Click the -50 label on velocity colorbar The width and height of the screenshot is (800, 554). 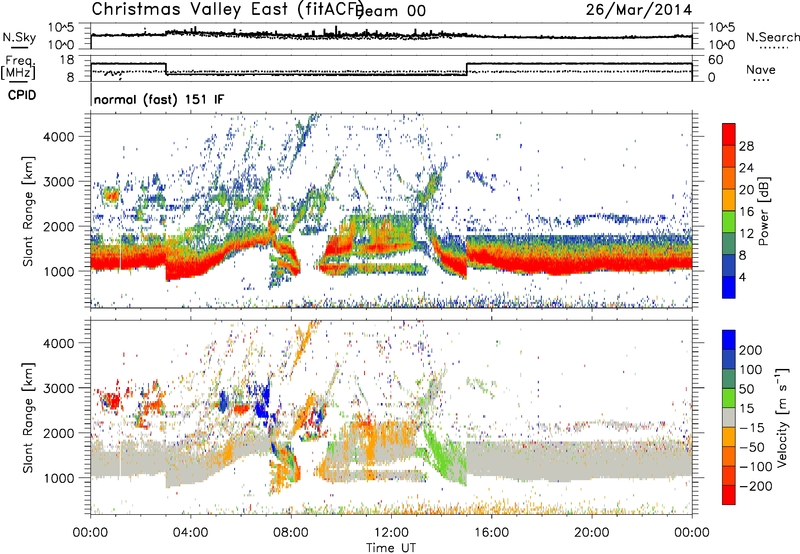[752, 447]
